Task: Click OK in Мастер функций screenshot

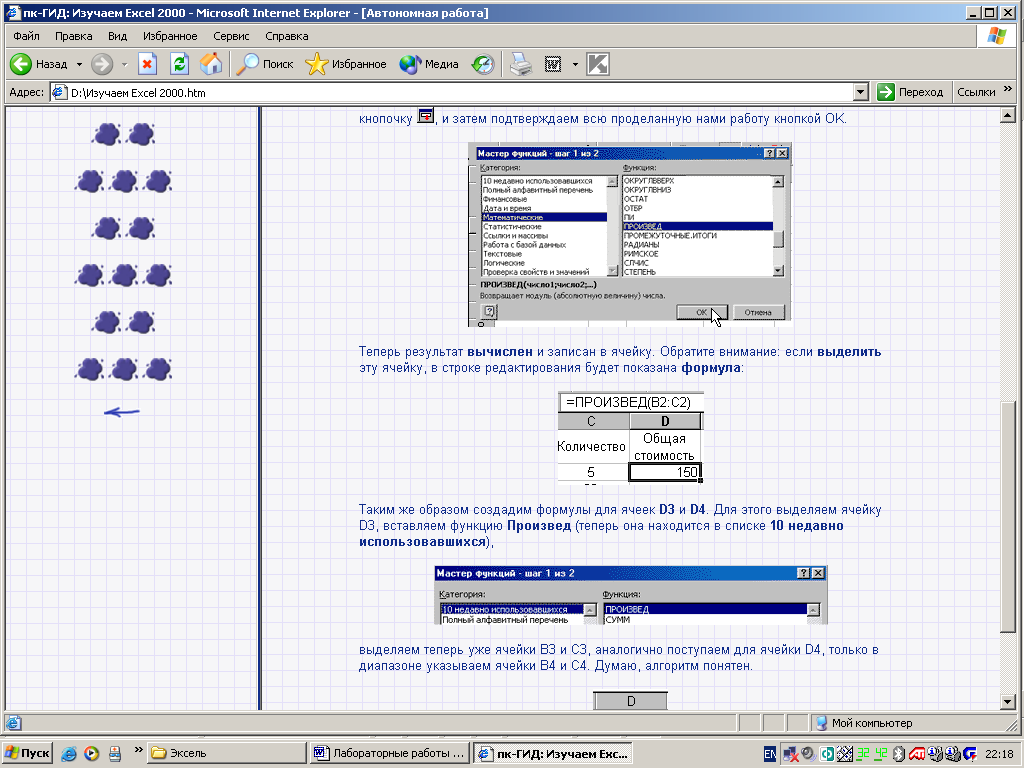Action: pos(701,312)
